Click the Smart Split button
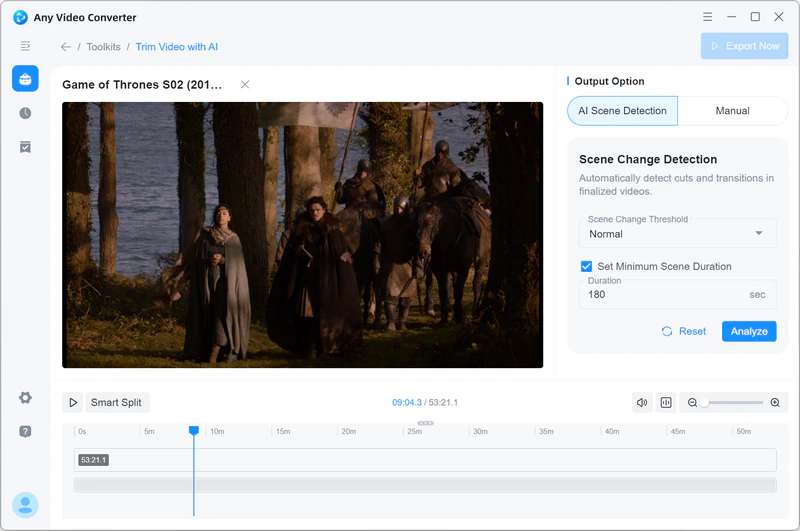Screen dimensions: 800x531 pos(117,402)
